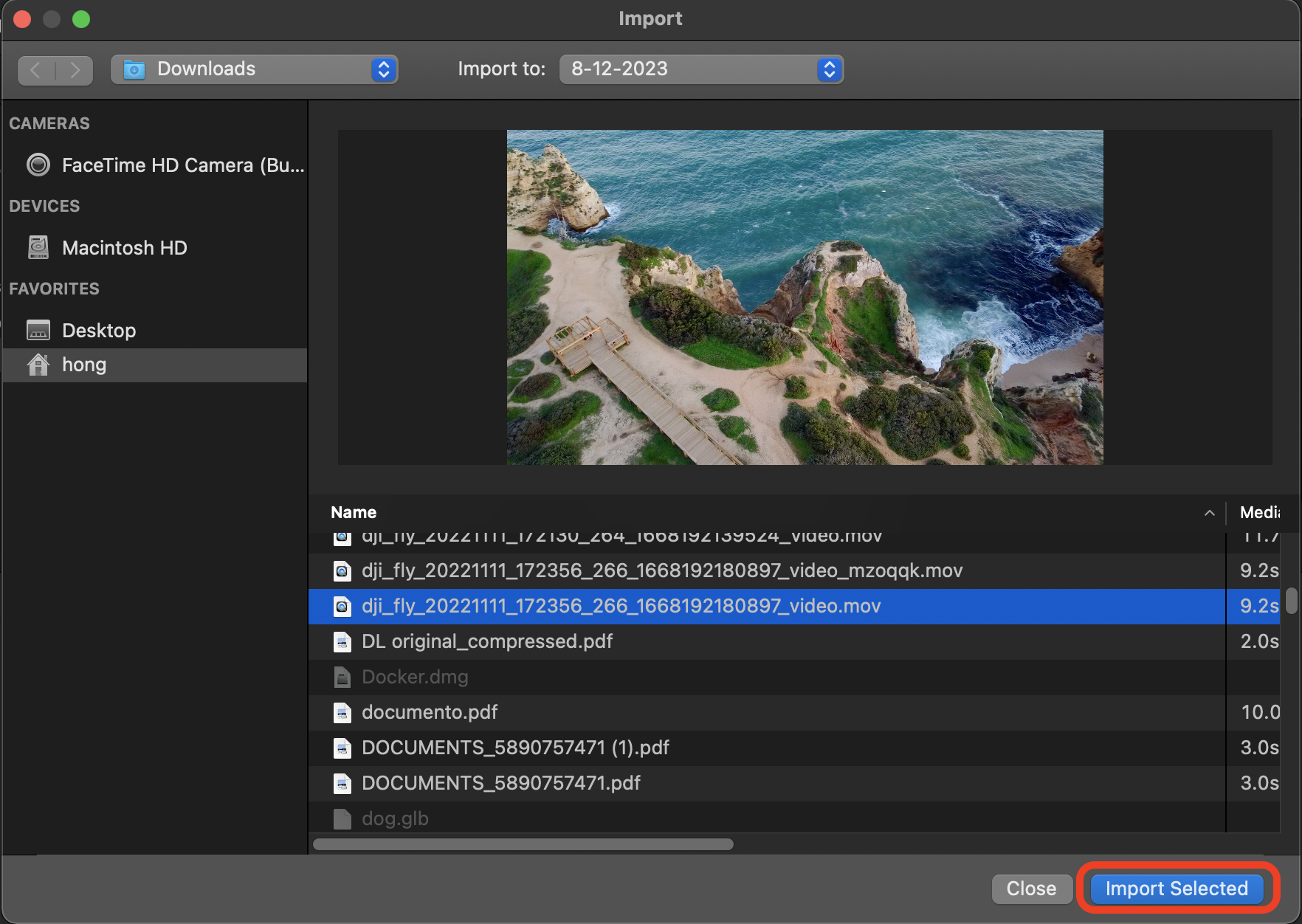Click the movie icon beside the selected mov file
This screenshot has height=924, width=1302.
coord(342,605)
